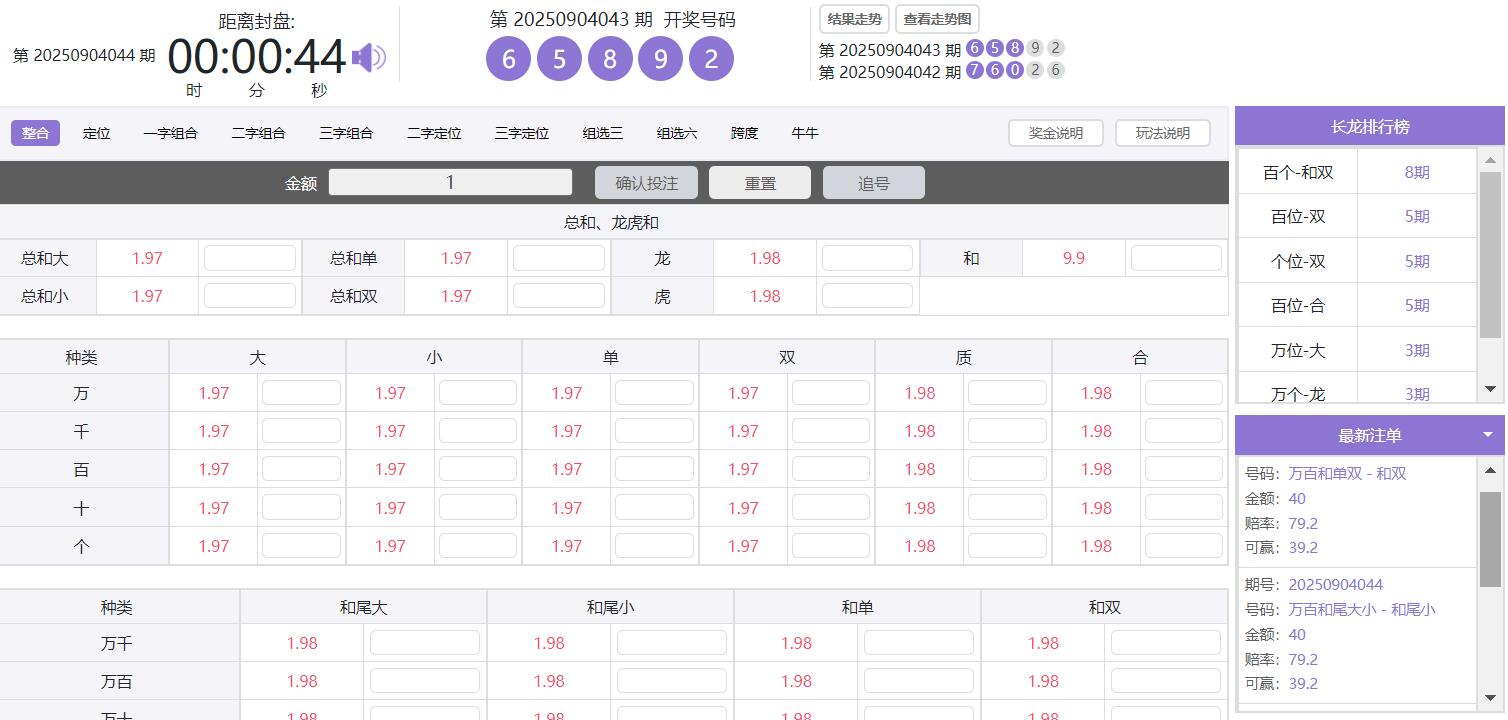1508x720 pixels.
Task: Open the 组选三 tab
Action: pos(602,132)
